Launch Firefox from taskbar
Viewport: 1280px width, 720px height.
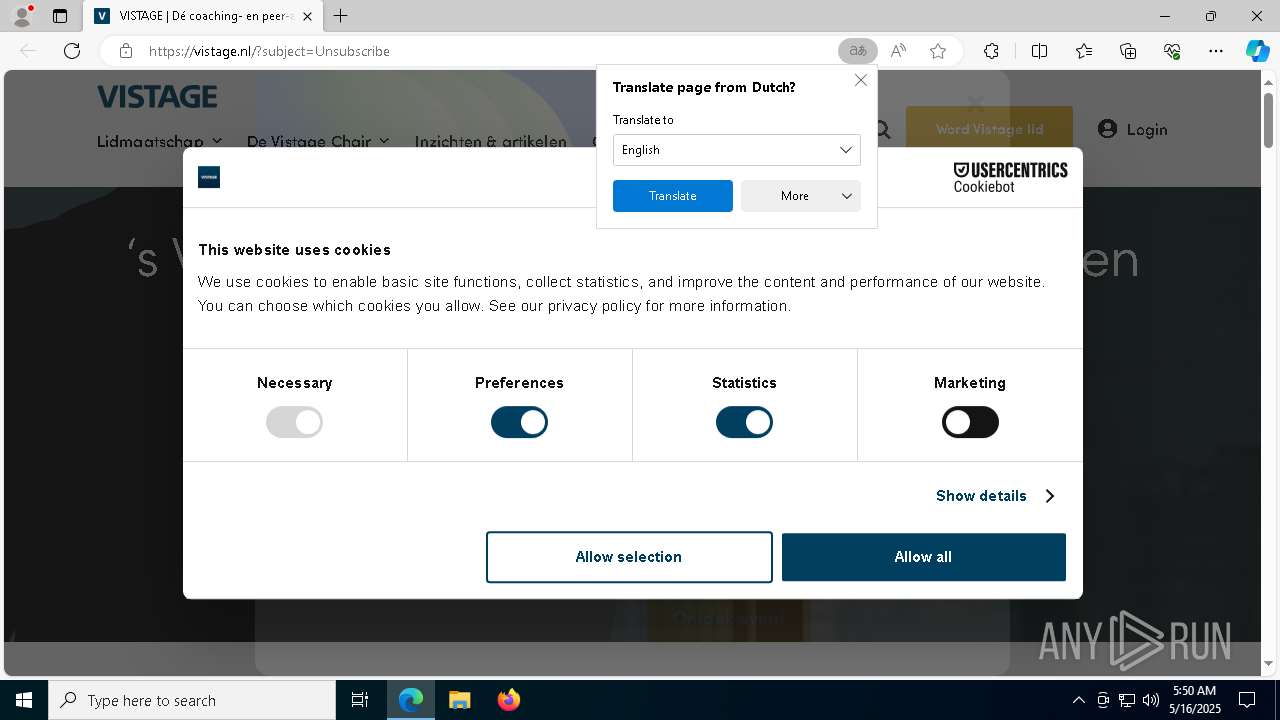(x=508, y=700)
